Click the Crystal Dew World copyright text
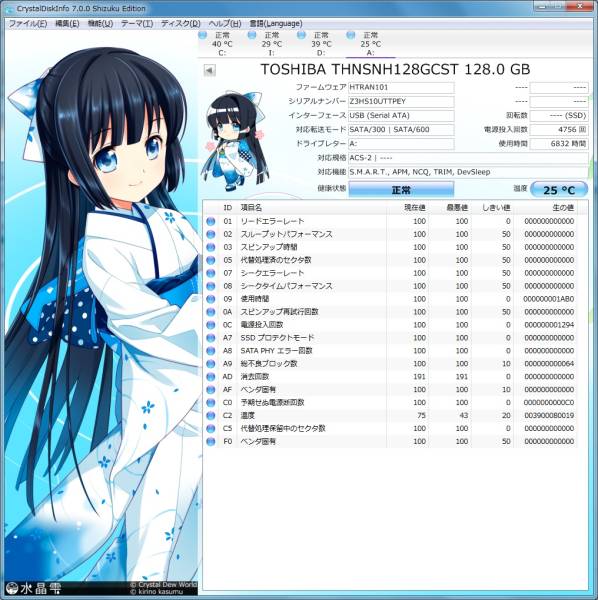Screen dimensions: 598x600 pos(164,585)
